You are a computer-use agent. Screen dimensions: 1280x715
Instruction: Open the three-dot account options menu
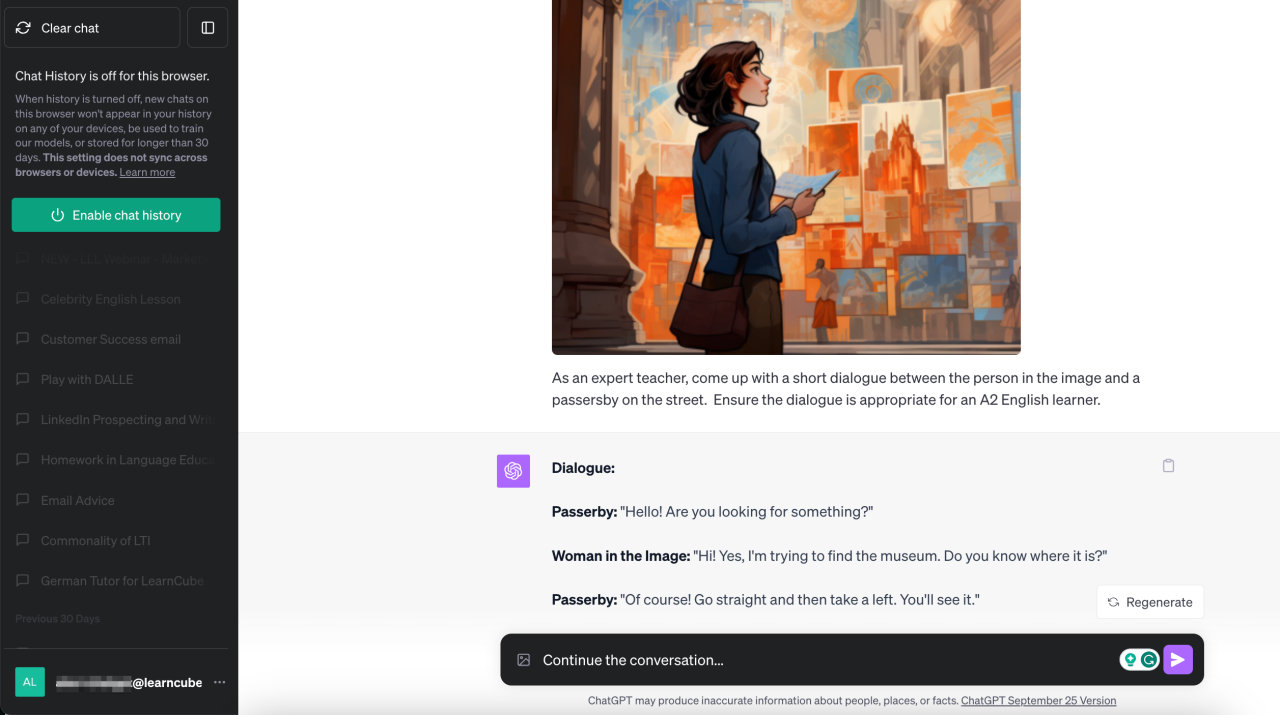(x=219, y=682)
